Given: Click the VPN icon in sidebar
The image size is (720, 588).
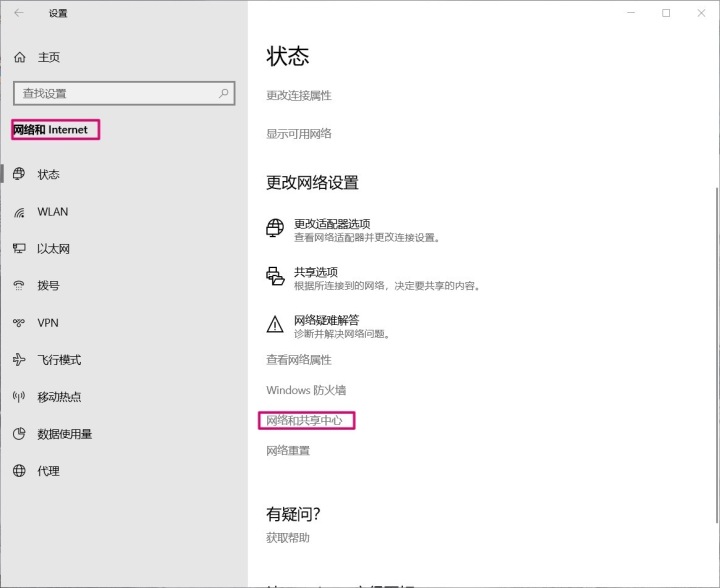Looking at the screenshot, I should pyautogui.click(x=19, y=323).
